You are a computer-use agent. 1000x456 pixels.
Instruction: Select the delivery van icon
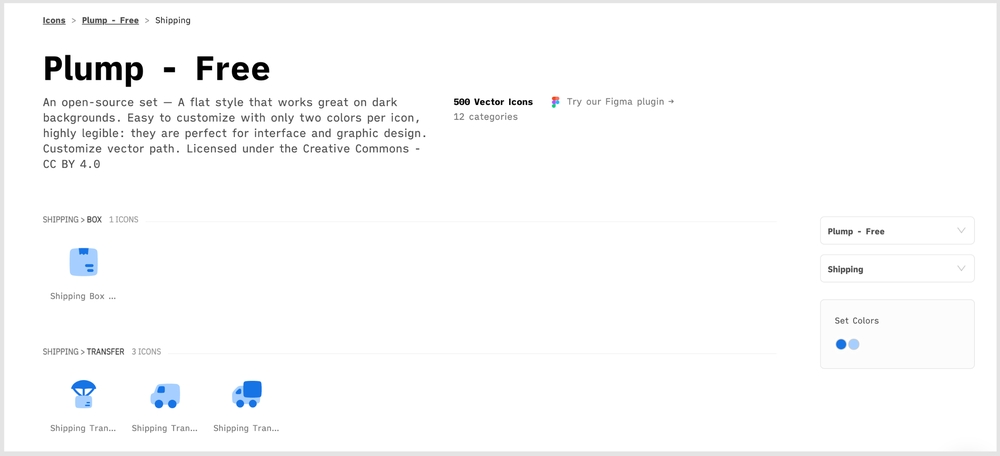click(165, 395)
